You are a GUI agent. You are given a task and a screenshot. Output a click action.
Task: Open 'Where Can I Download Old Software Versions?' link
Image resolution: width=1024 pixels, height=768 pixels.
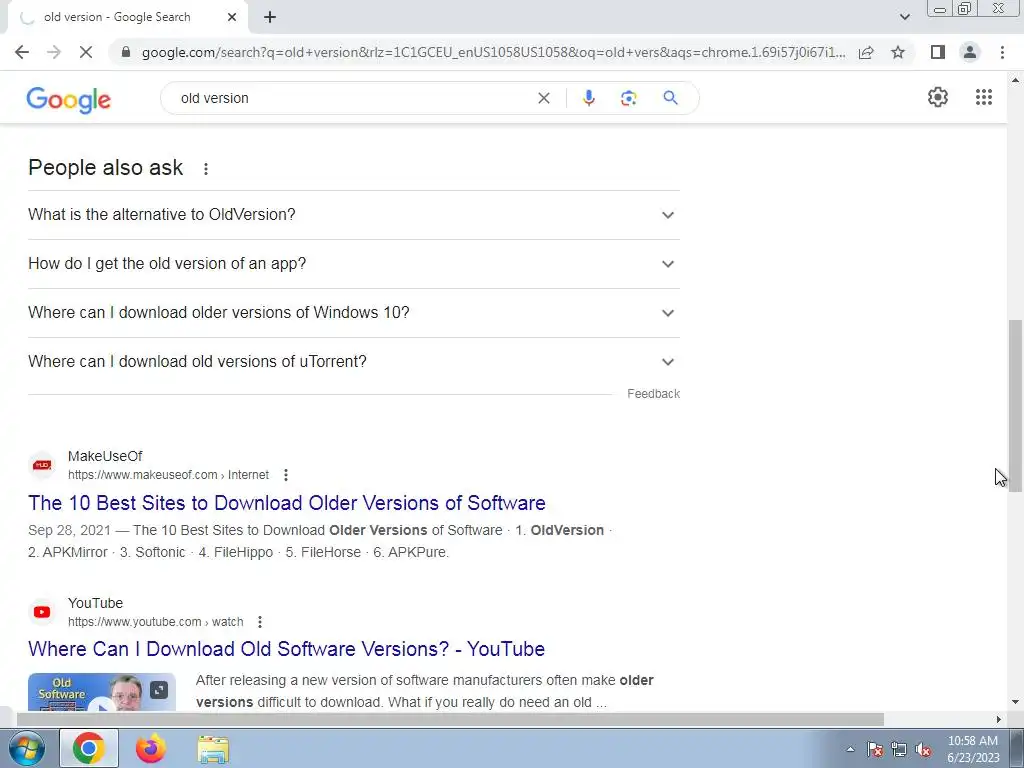[286, 649]
